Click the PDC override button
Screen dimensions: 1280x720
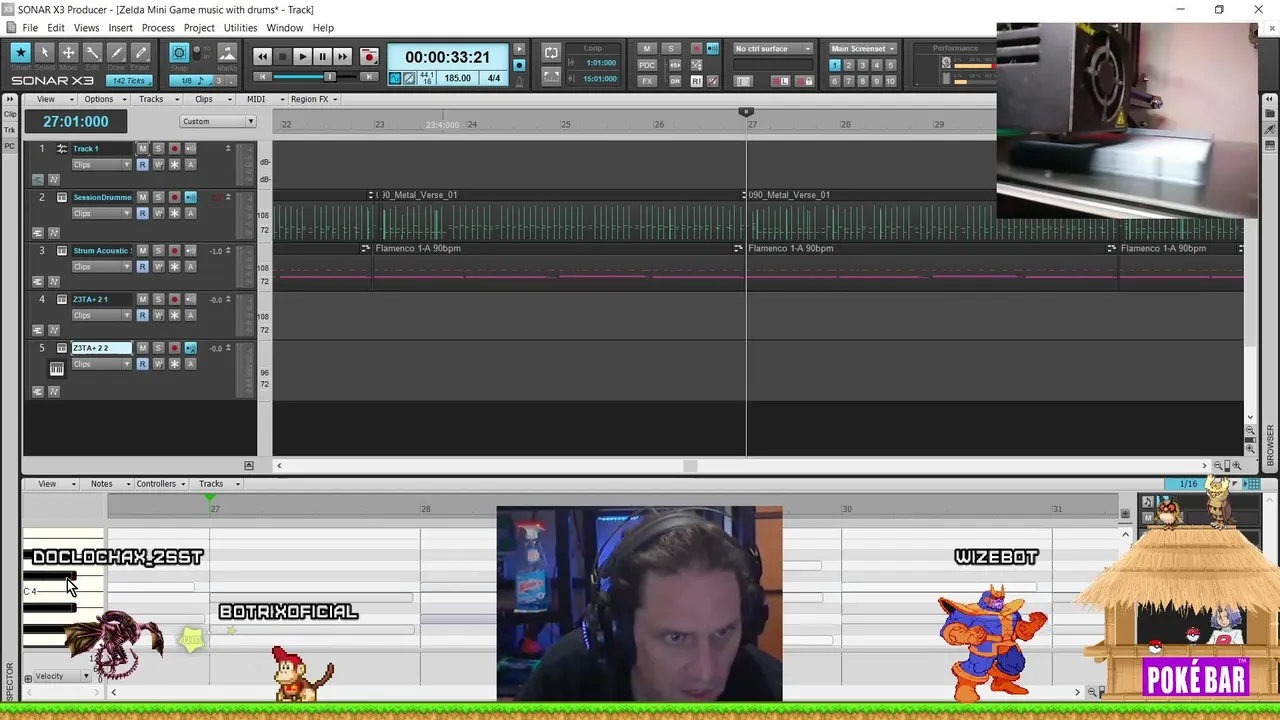[647, 65]
